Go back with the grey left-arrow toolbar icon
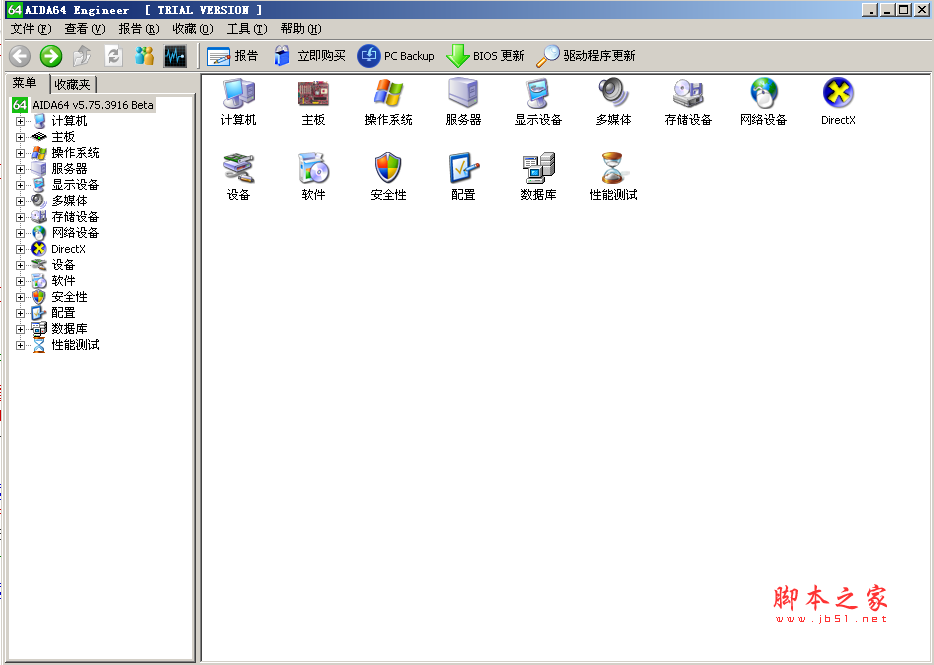This screenshot has width=934, height=665. 20,56
